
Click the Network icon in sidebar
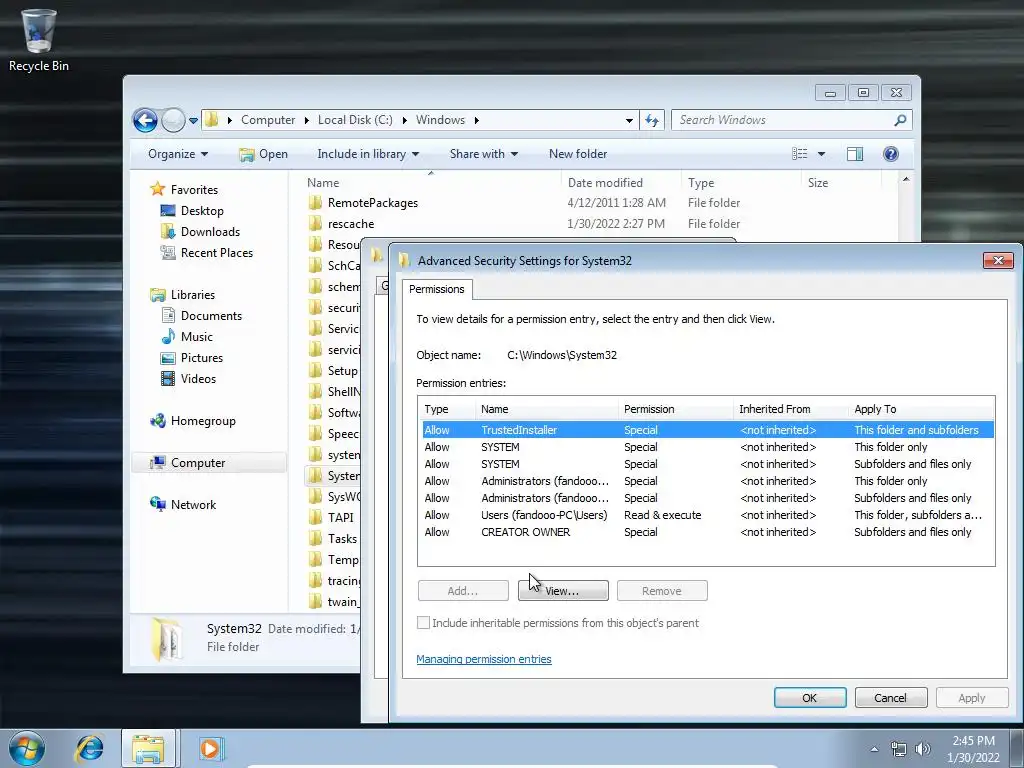pyautogui.click(x=157, y=504)
